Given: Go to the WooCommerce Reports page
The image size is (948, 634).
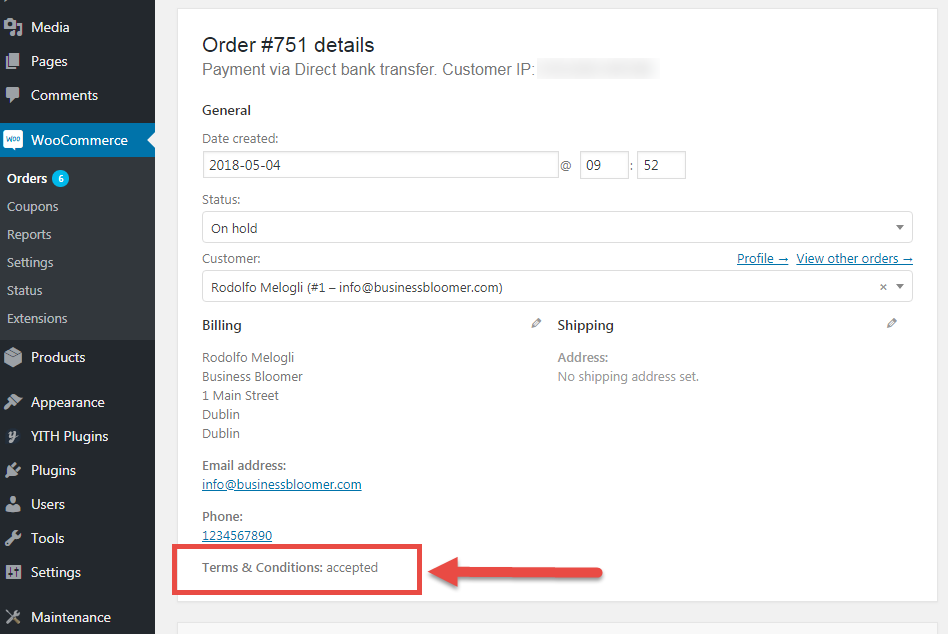Looking at the screenshot, I should (x=29, y=235).
